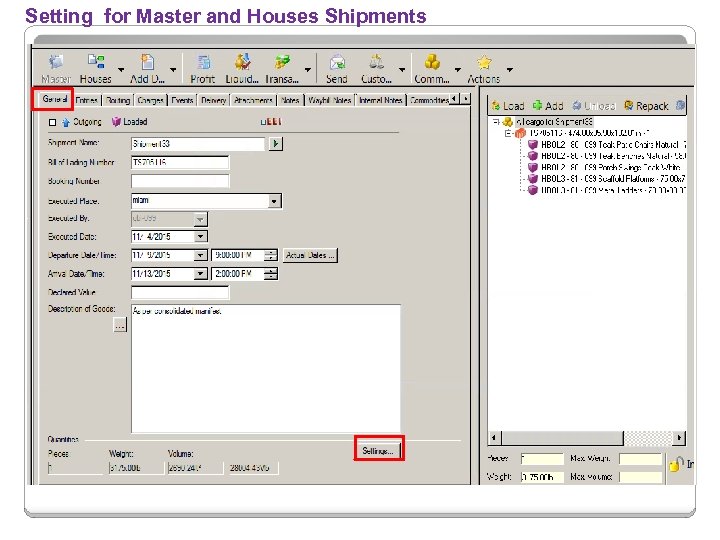Toggle the checkbox next to Outgoing
720x540 pixels.
pos(52,122)
